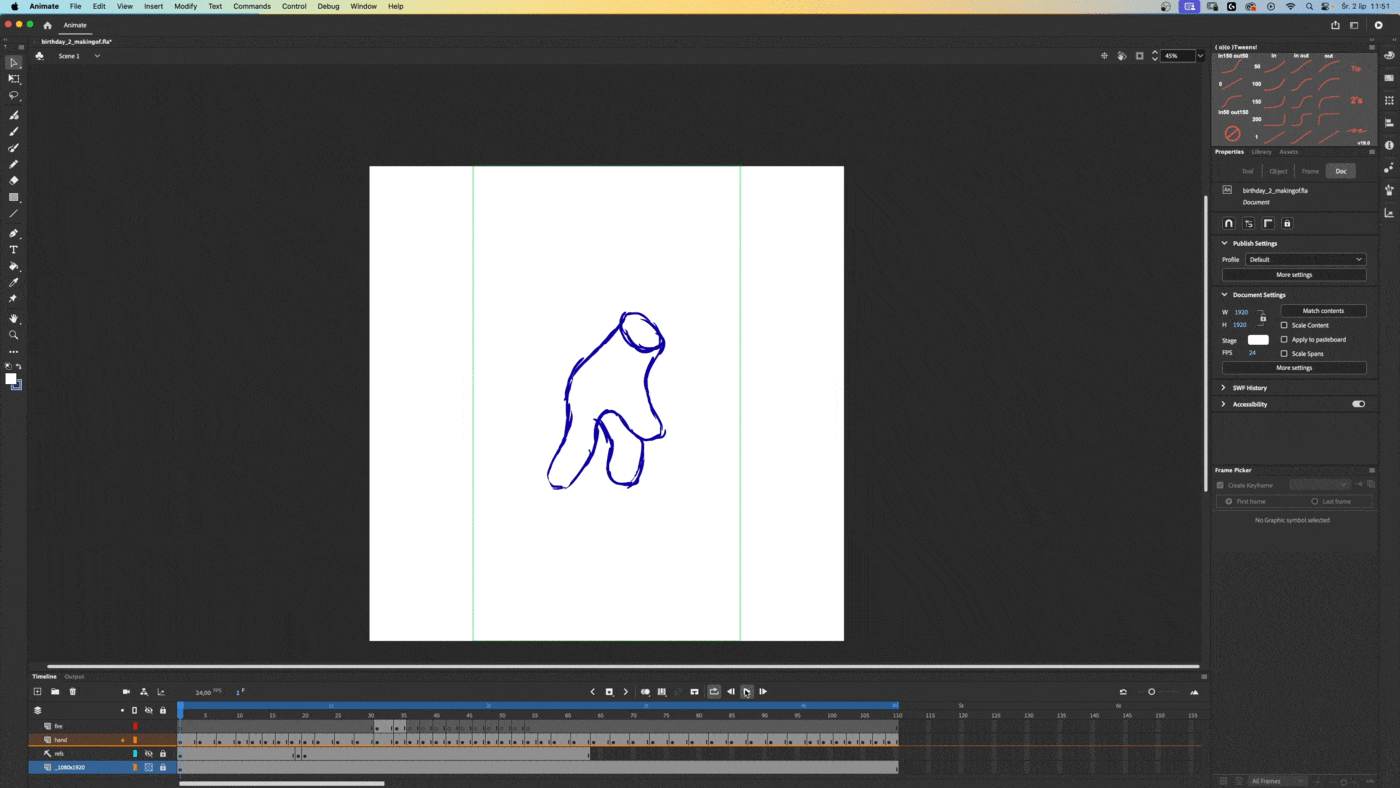
Task: Open the publish Profile dropdown
Action: 1305,259
